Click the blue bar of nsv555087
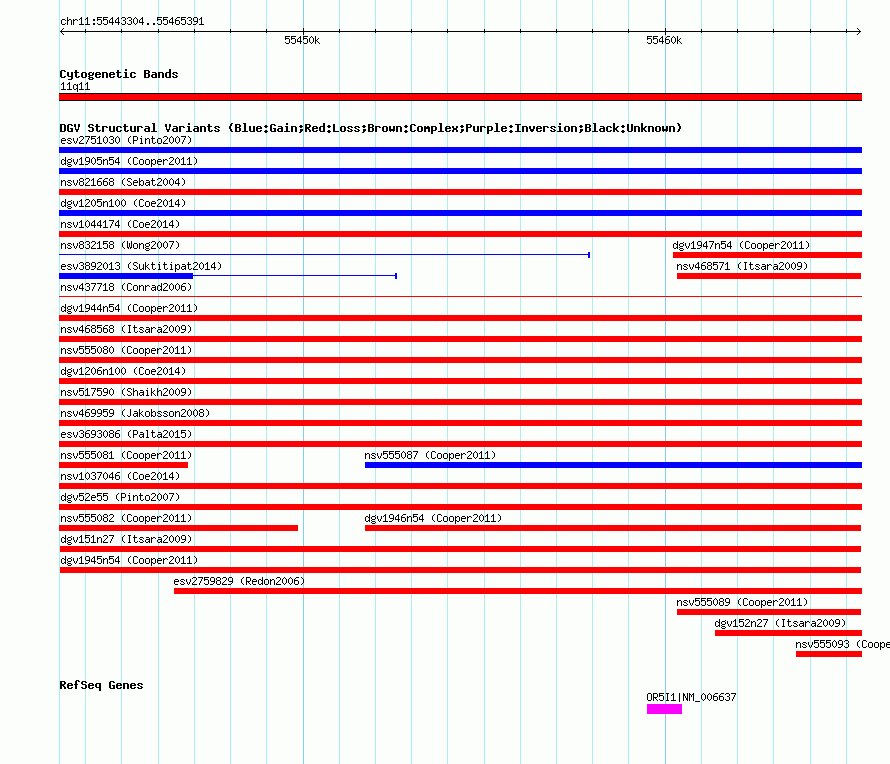 coord(613,465)
